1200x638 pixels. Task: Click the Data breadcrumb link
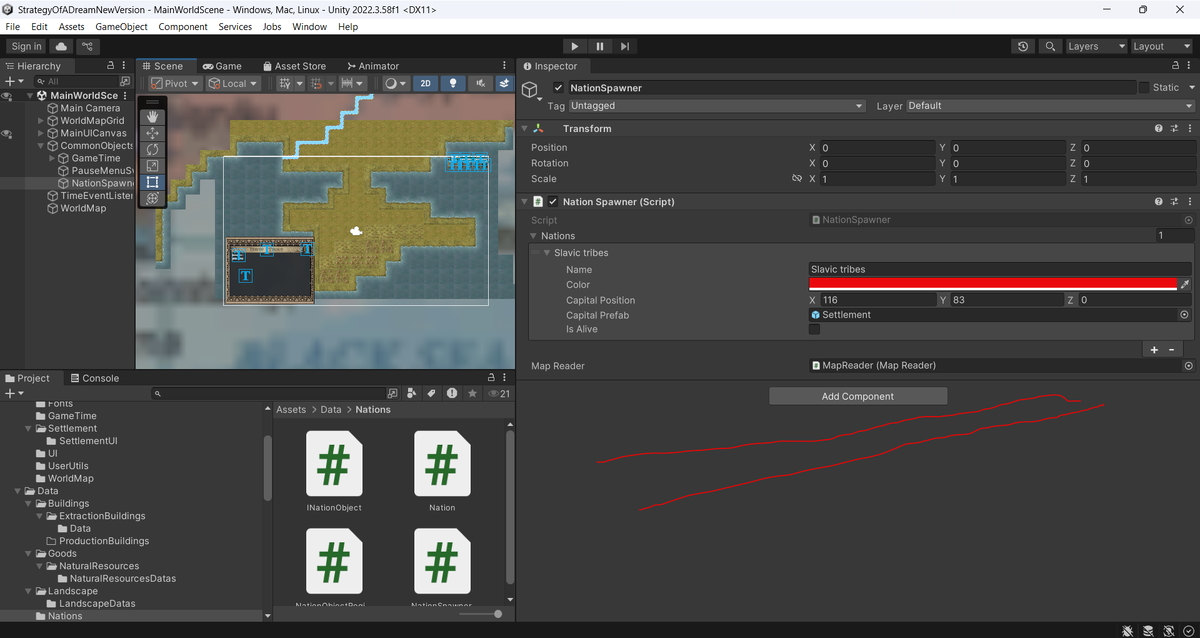click(331, 409)
